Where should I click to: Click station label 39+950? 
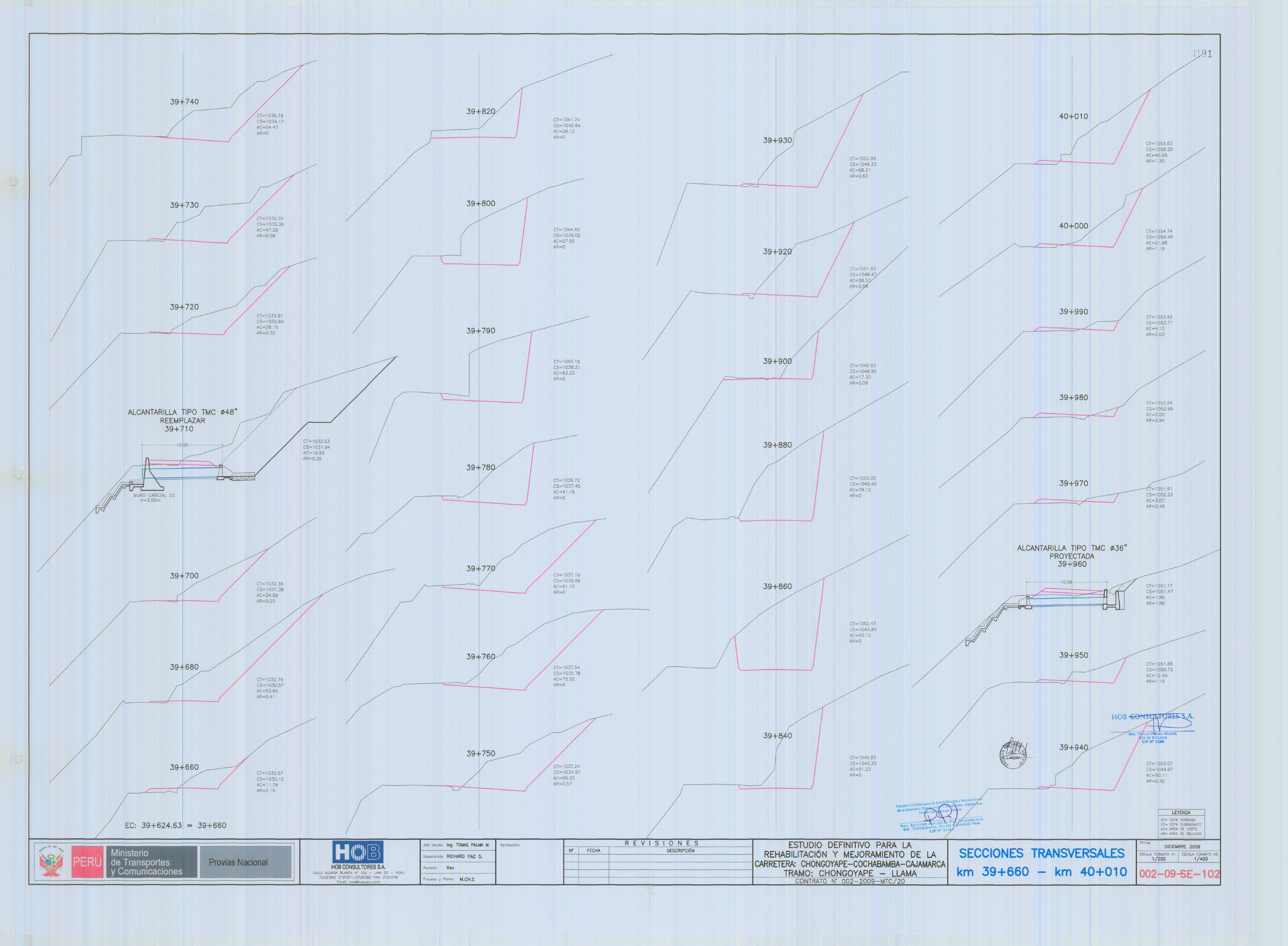(1073, 655)
